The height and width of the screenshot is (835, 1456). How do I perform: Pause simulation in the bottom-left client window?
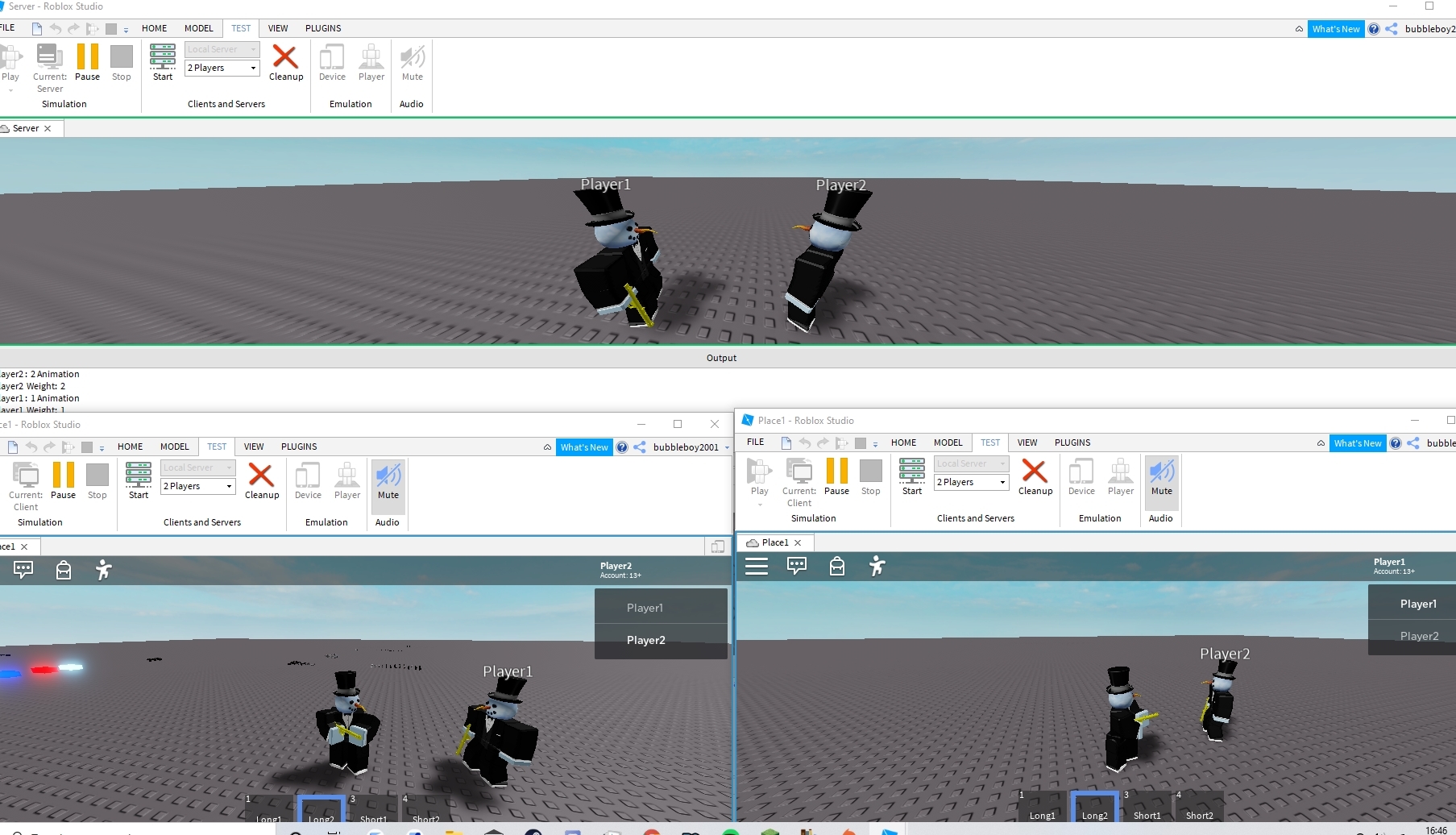click(x=63, y=480)
